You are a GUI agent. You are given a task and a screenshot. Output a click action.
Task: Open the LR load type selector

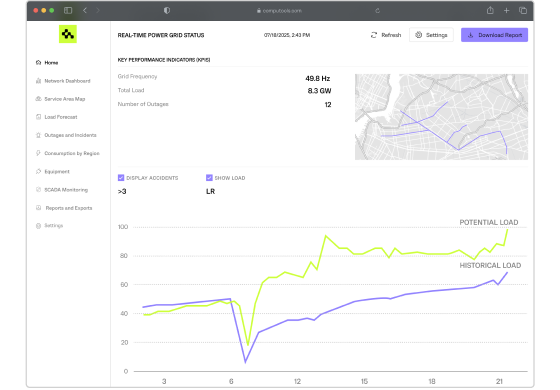tap(210, 191)
